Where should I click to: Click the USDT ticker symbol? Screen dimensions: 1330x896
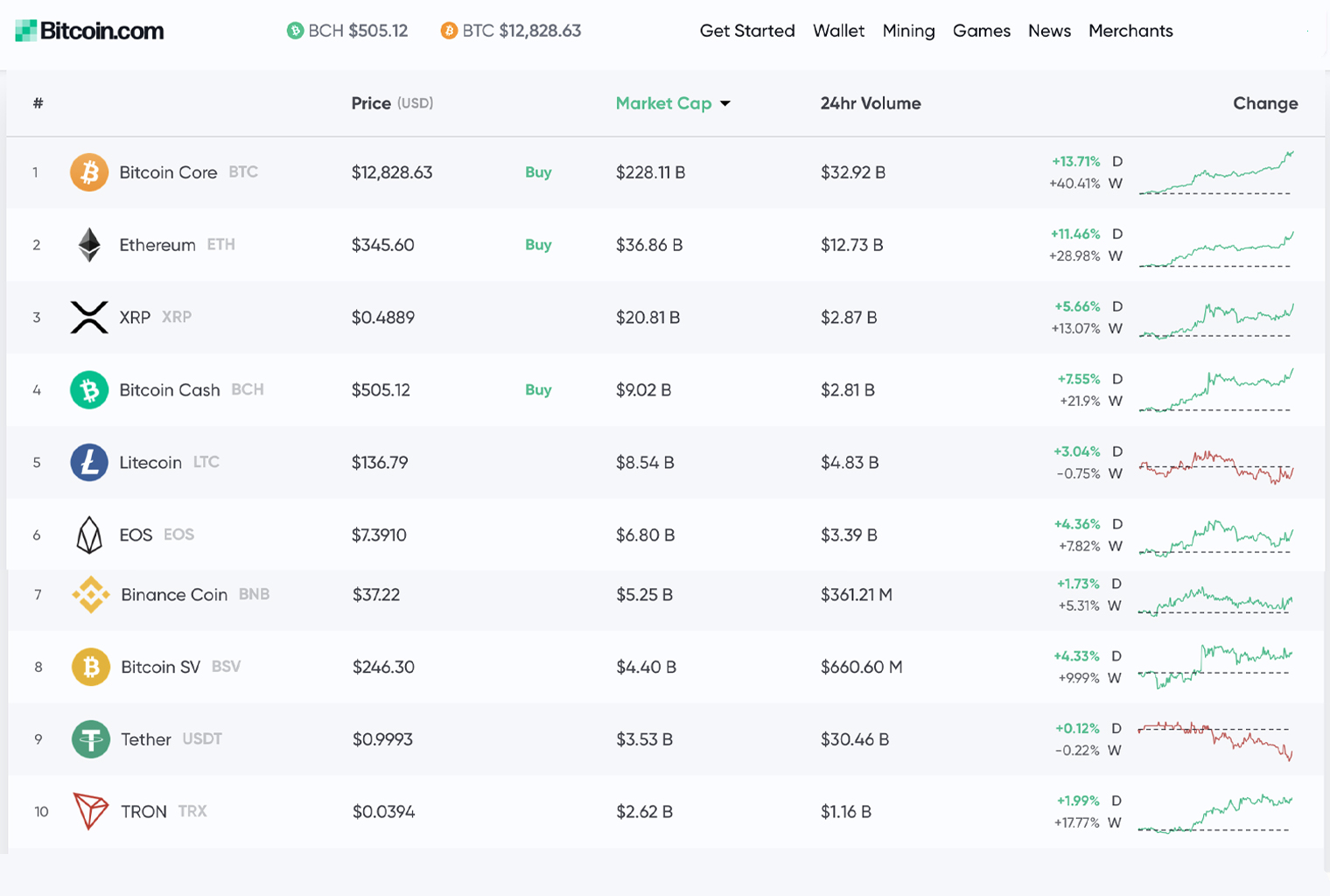click(x=202, y=739)
